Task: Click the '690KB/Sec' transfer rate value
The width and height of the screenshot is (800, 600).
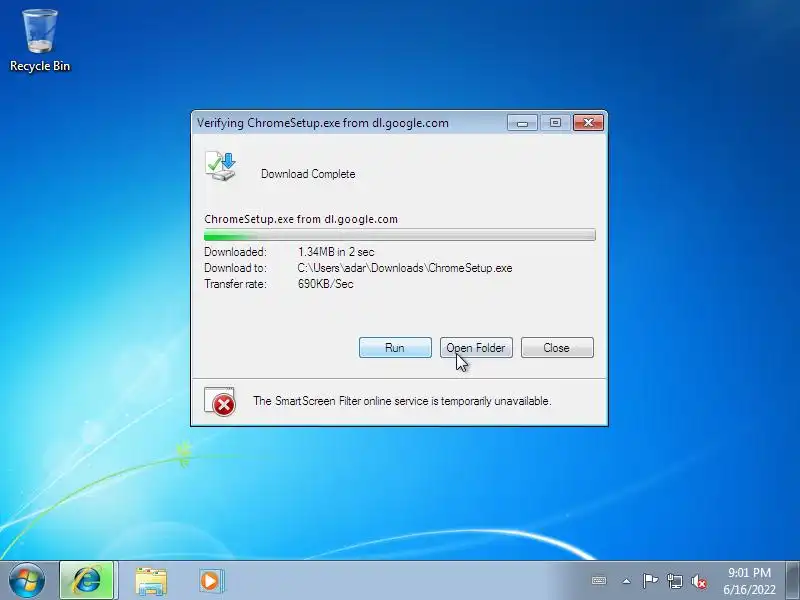Action: point(326,284)
